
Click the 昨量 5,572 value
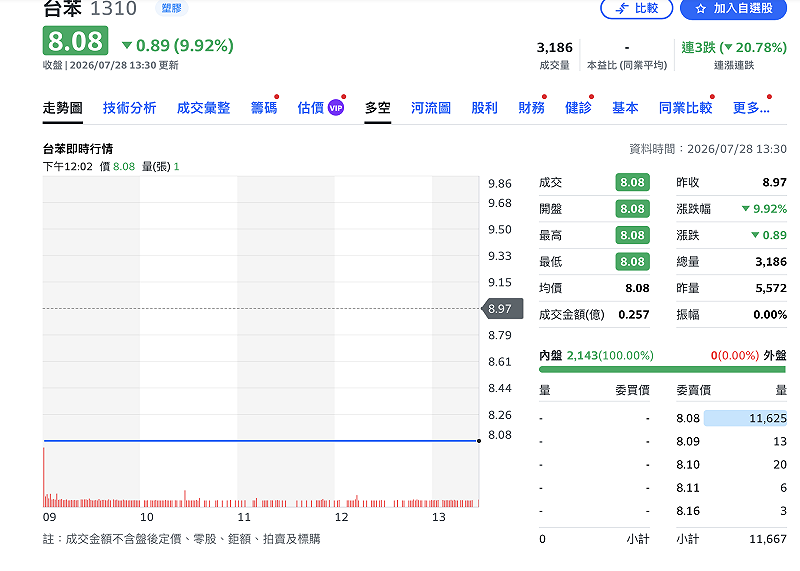[x=771, y=288]
